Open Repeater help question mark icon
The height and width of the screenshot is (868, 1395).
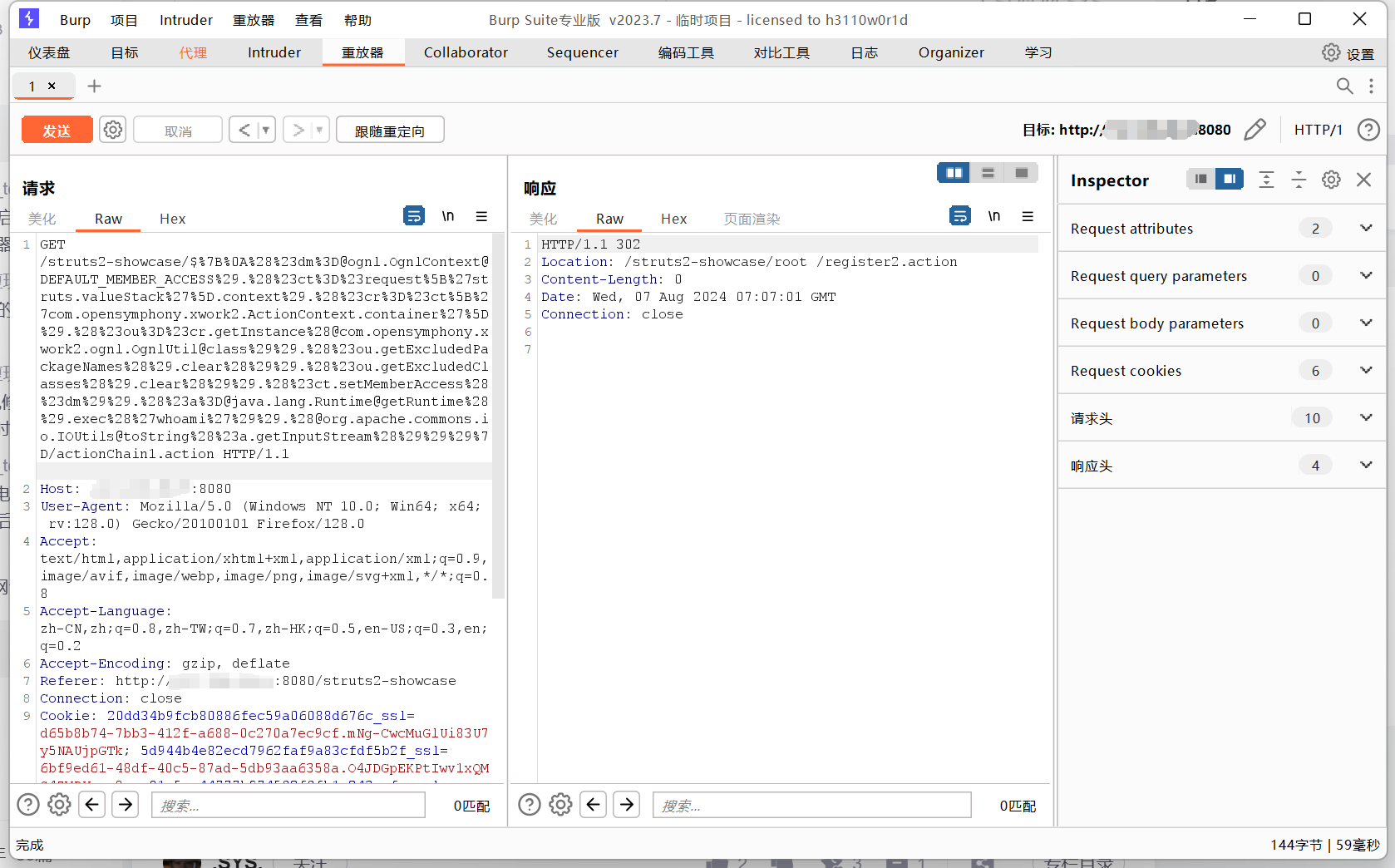pos(1368,130)
